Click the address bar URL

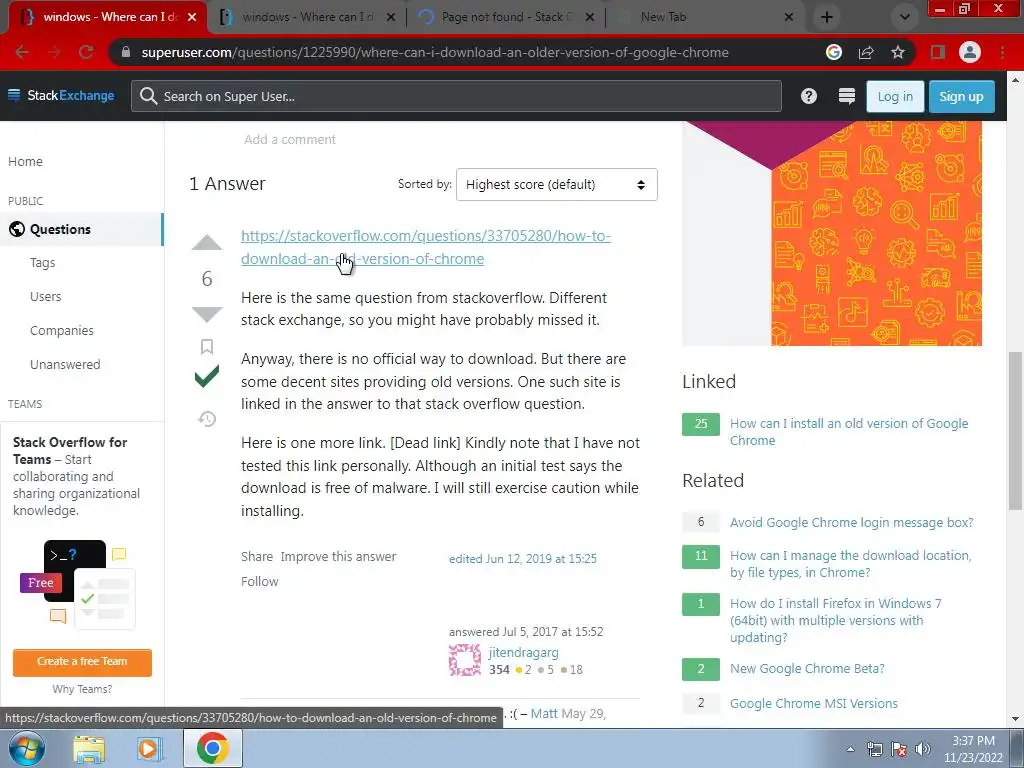tap(434, 52)
